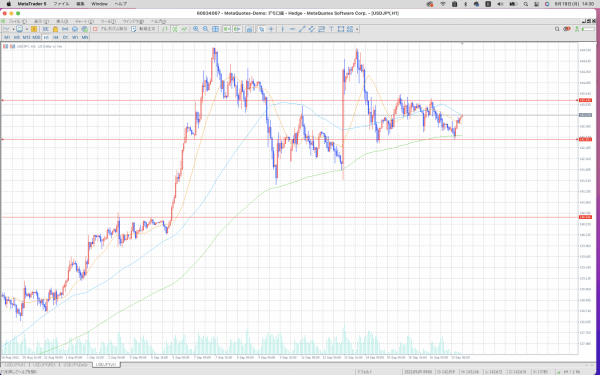Image resolution: width=600 pixels, height=375 pixels.
Task: Select the text label (T) tool
Action: 331,29
